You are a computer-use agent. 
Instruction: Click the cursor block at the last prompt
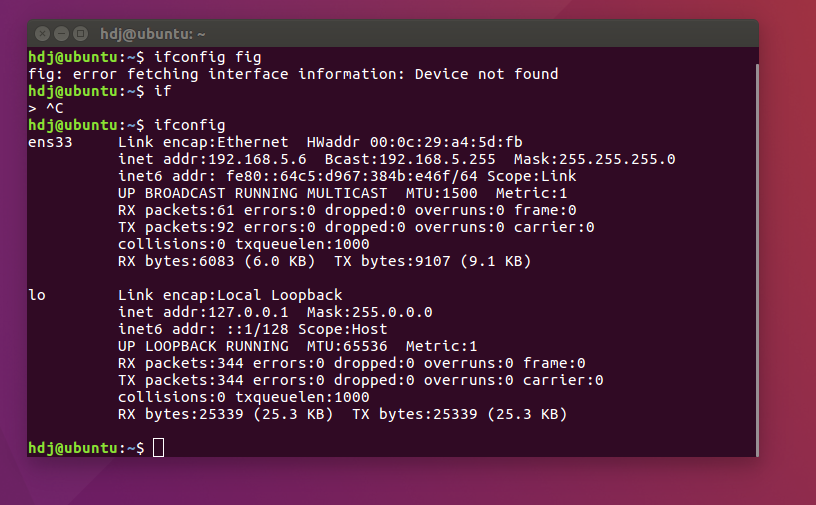(x=158, y=448)
